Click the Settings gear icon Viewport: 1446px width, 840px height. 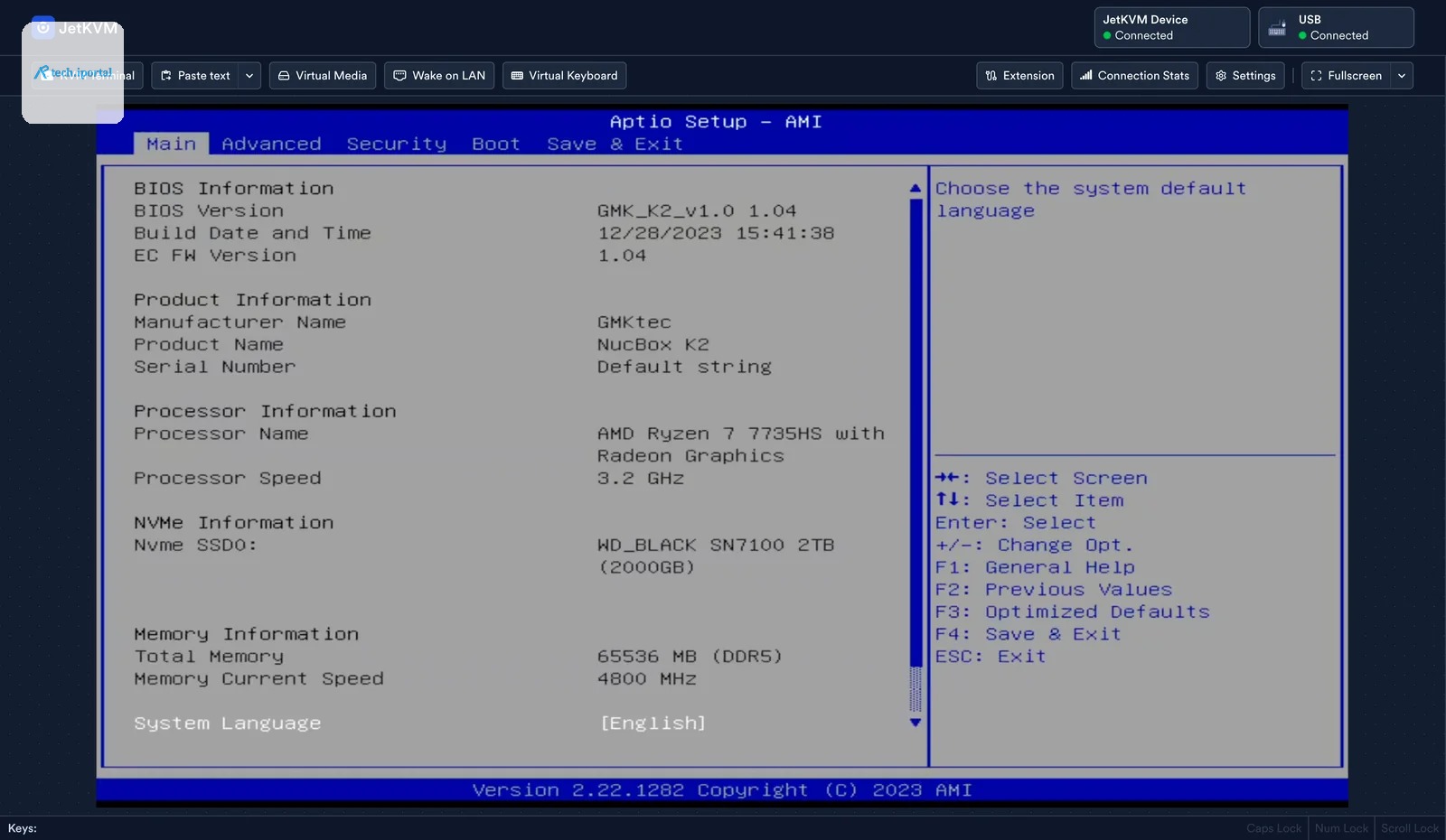pyautogui.click(x=1221, y=76)
